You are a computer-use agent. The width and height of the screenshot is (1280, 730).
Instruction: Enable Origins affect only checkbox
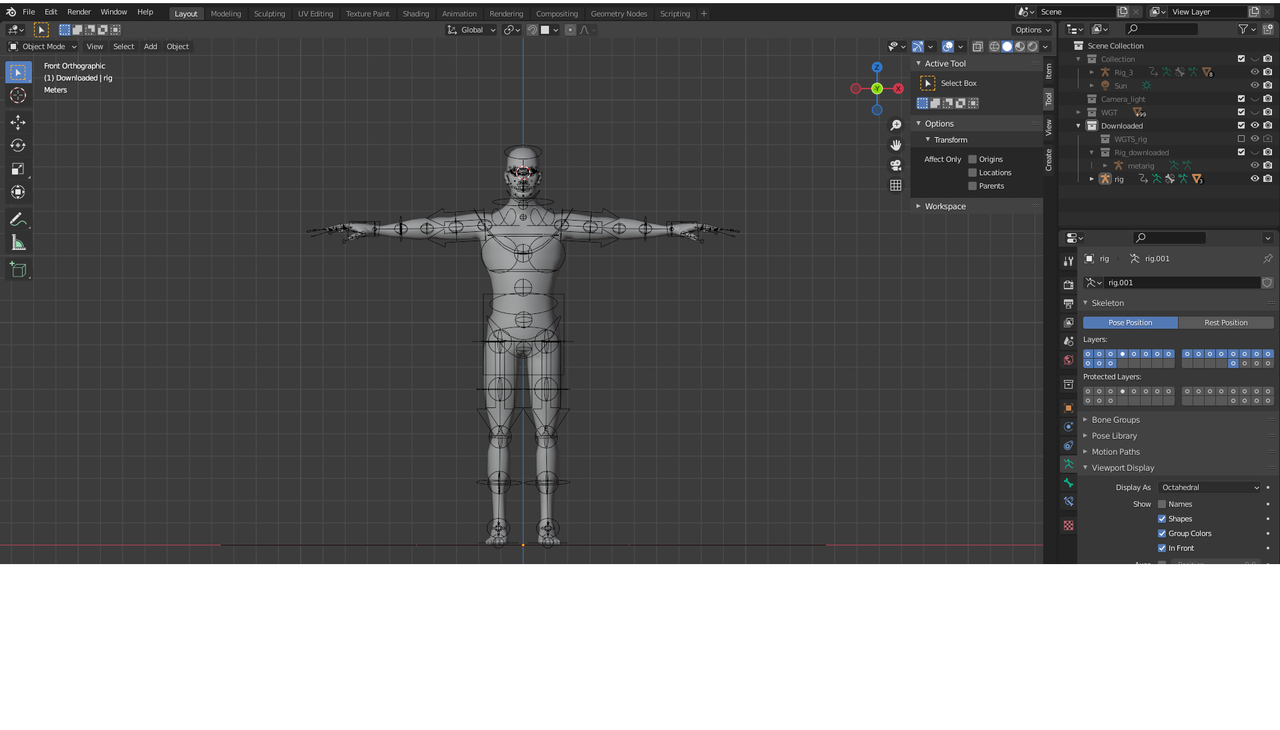(x=972, y=159)
